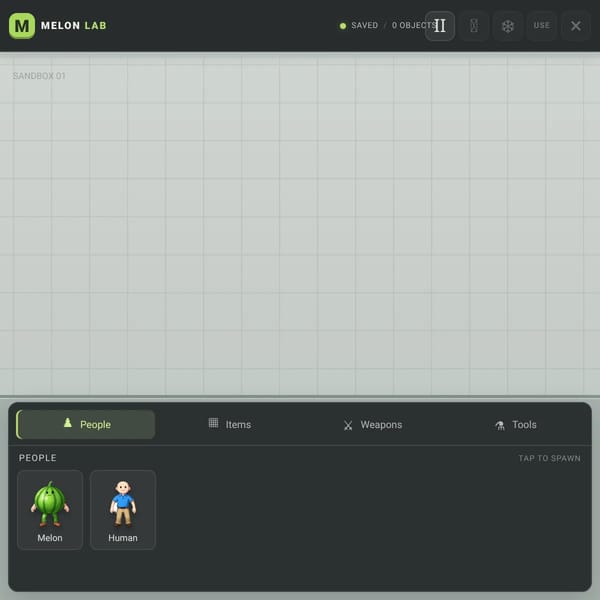Viewport: 600px width, 600px height.
Task: Spawn the Human character
Action: (123, 510)
